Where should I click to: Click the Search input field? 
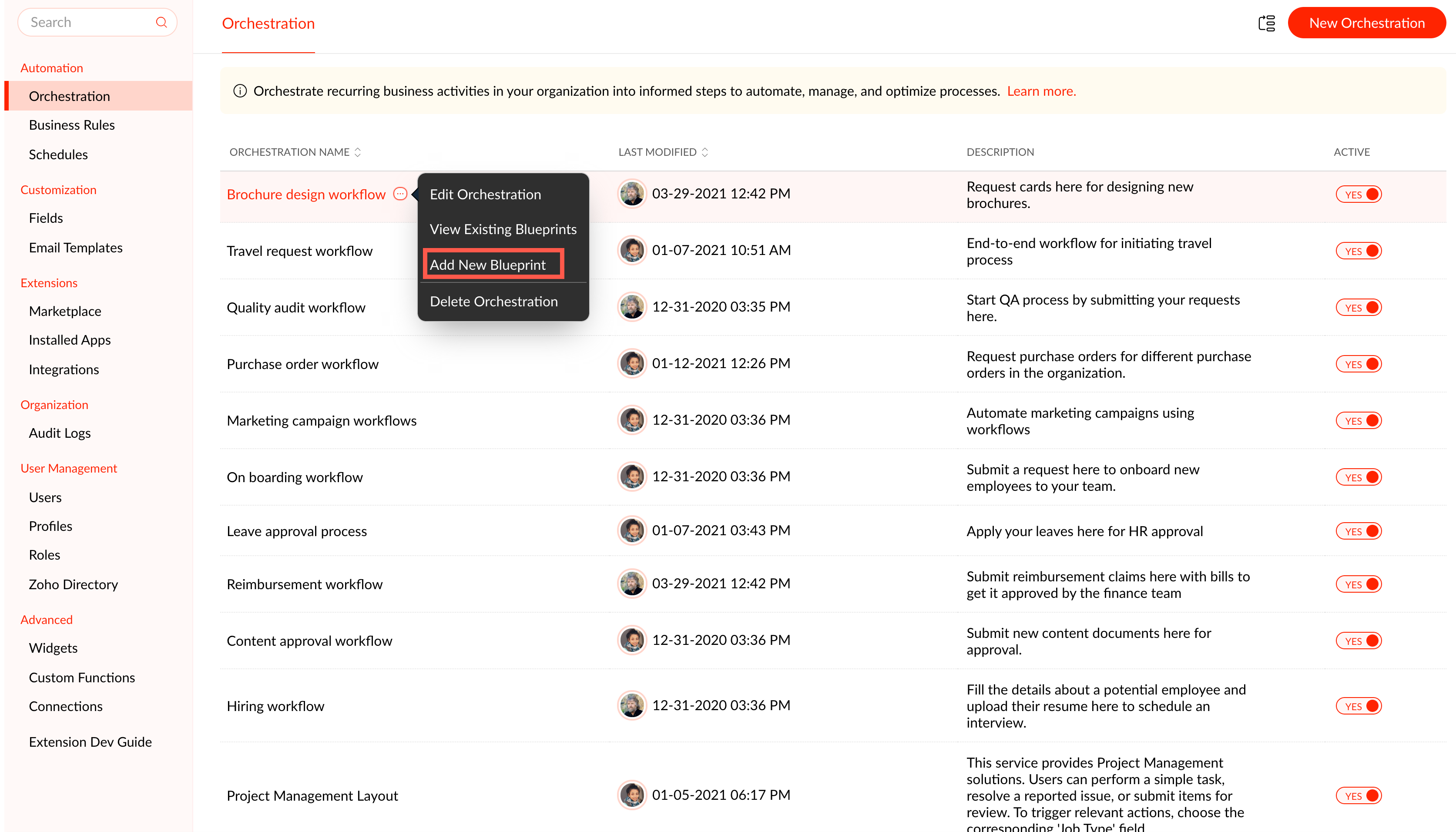pyautogui.click(x=86, y=22)
